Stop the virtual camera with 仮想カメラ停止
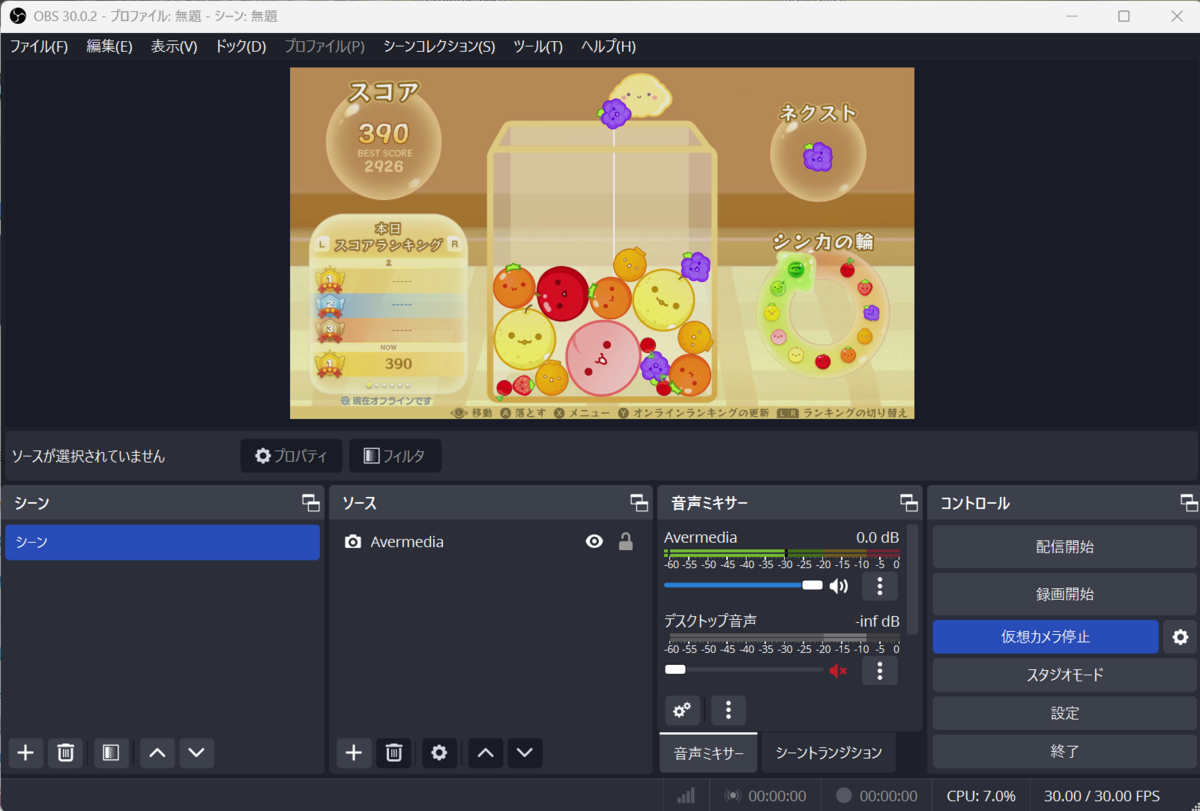 (1045, 637)
